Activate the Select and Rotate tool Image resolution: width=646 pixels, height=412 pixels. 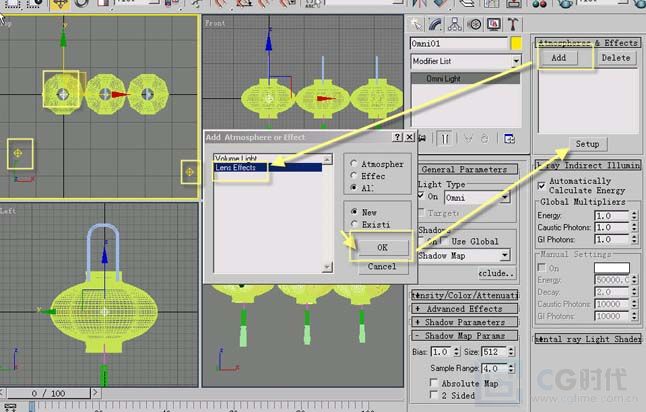tap(82, 4)
